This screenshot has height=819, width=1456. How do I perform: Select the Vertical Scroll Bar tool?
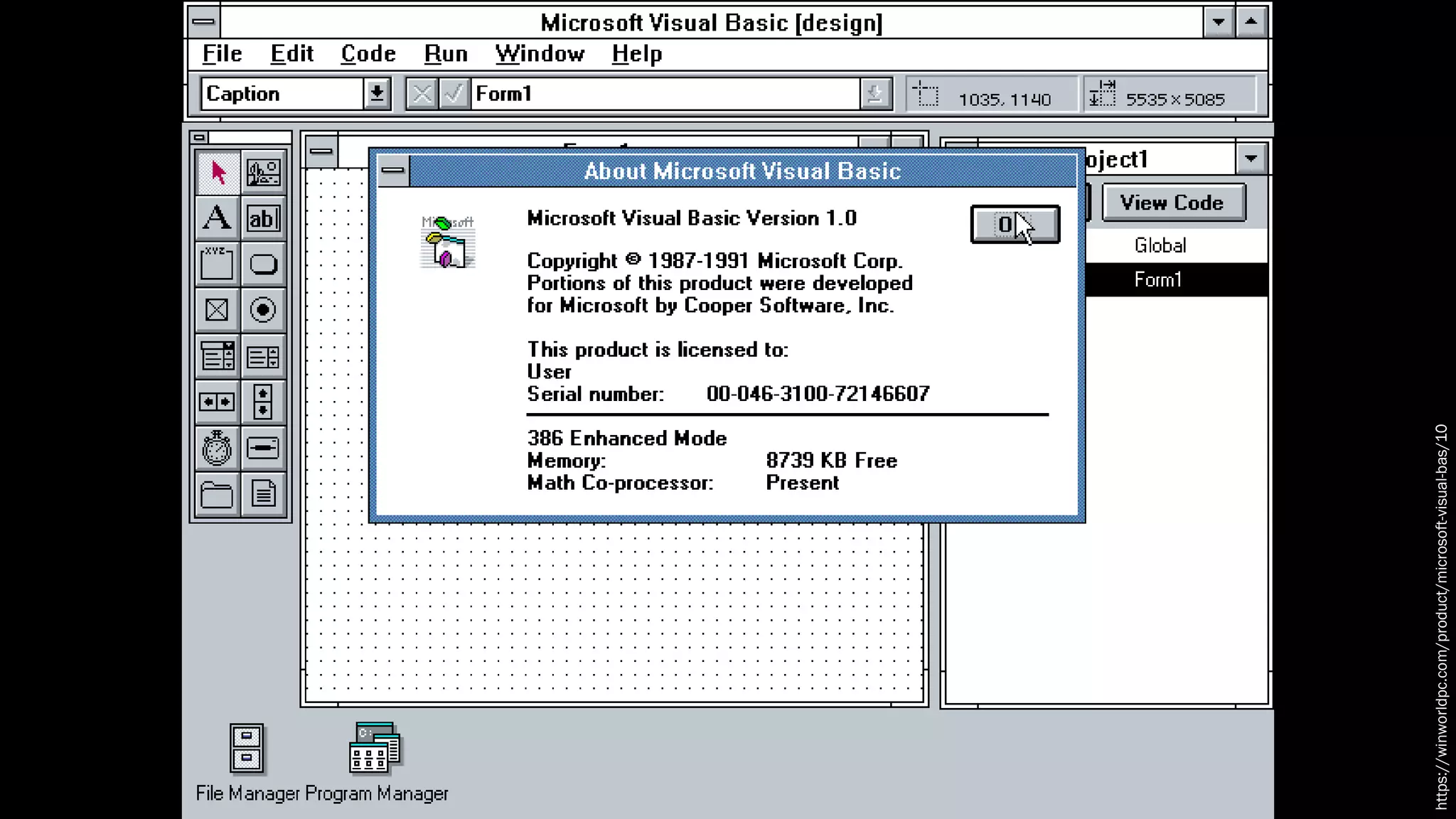tap(263, 402)
